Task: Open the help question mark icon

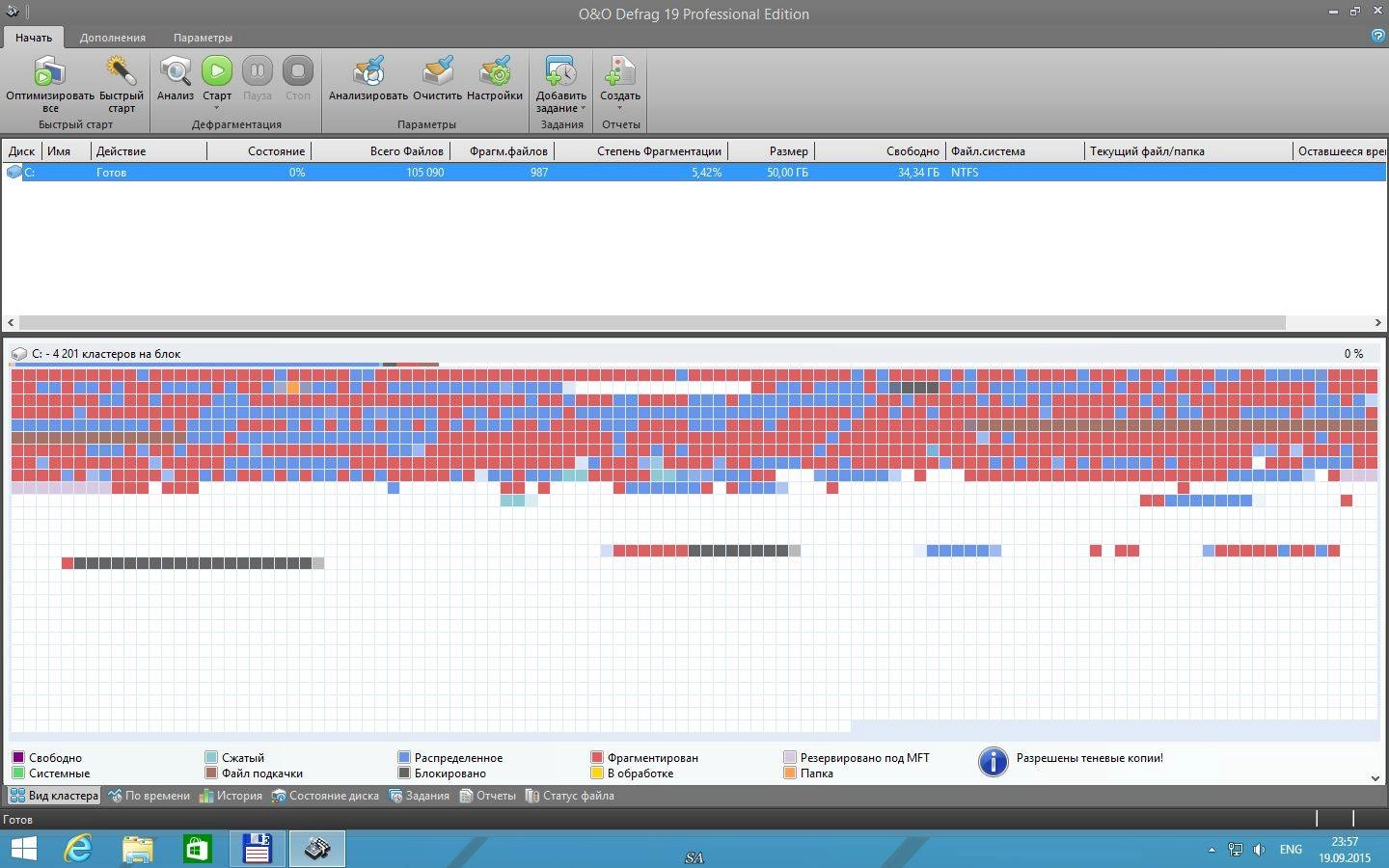Action: pyautogui.click(x=1377, y=36)
